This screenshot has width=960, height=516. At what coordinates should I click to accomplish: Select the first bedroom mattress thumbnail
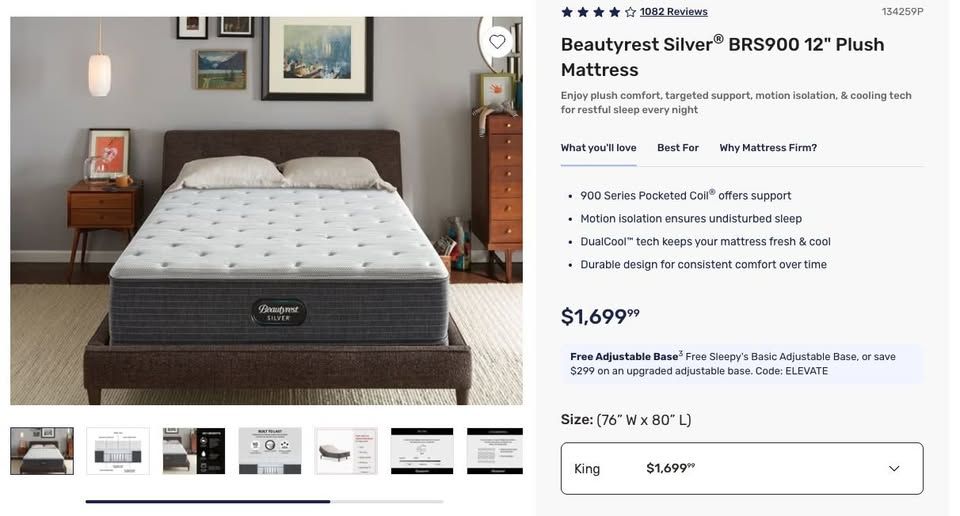(42, 451)
